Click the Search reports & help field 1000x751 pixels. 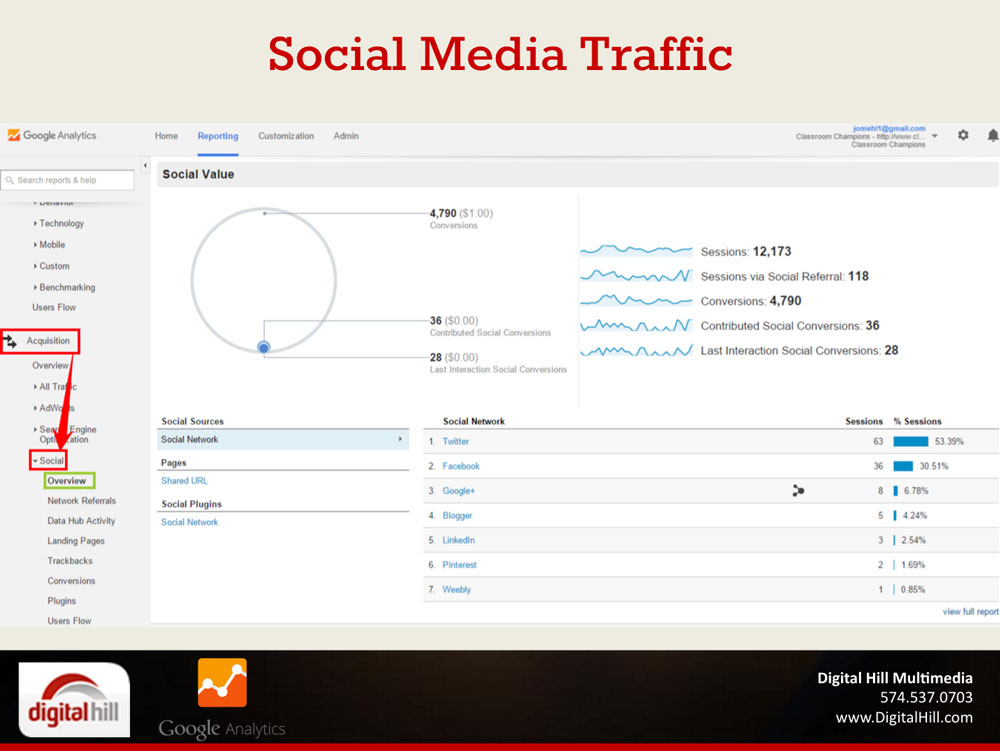tap(68, 180)
